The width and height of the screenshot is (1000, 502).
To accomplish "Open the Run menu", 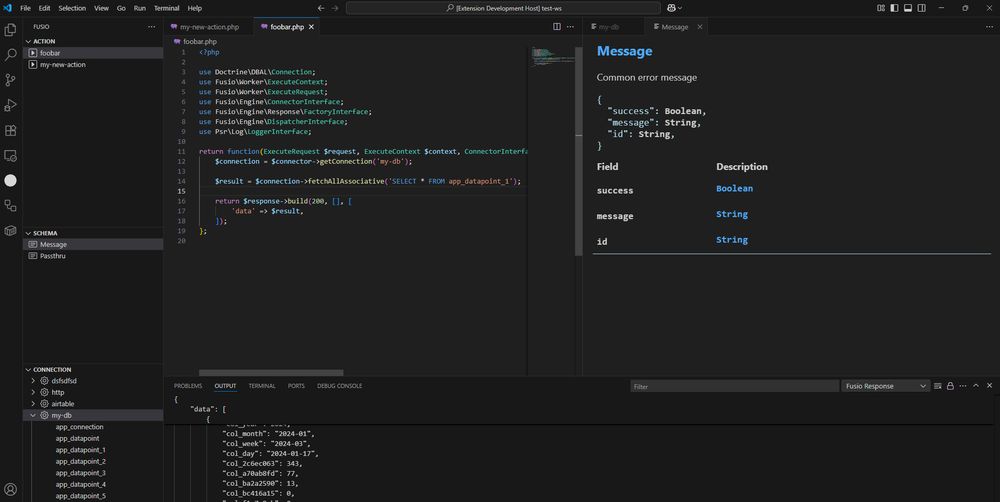I will 140,8.
